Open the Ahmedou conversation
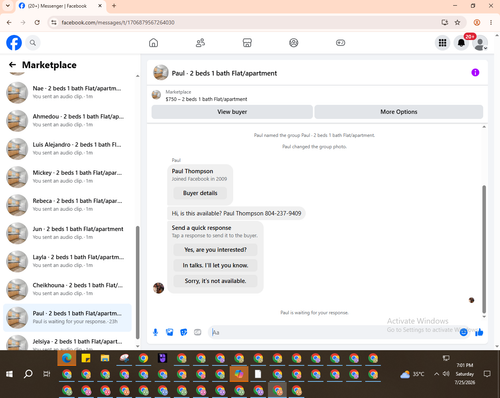This screenshot has height=398, width=500. [x=67, y=120]
